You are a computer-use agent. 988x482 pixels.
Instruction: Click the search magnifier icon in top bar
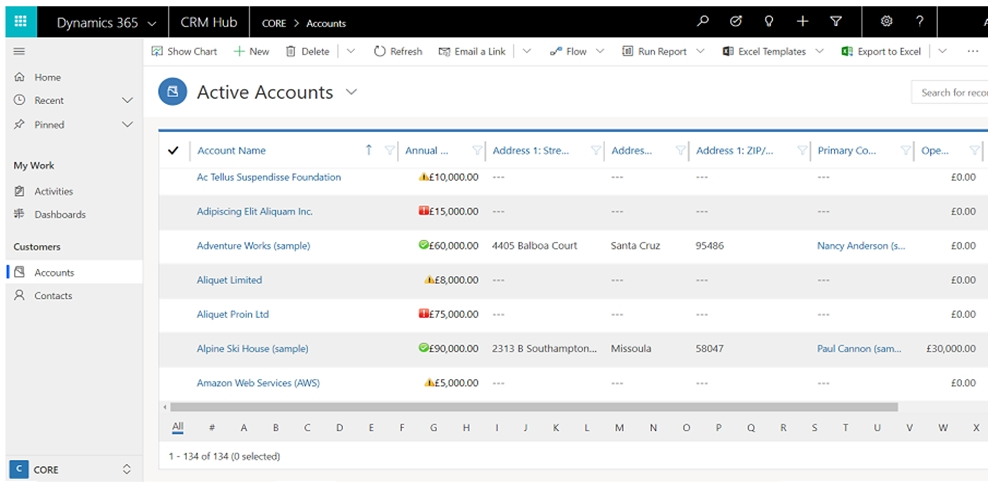[702, 22]
